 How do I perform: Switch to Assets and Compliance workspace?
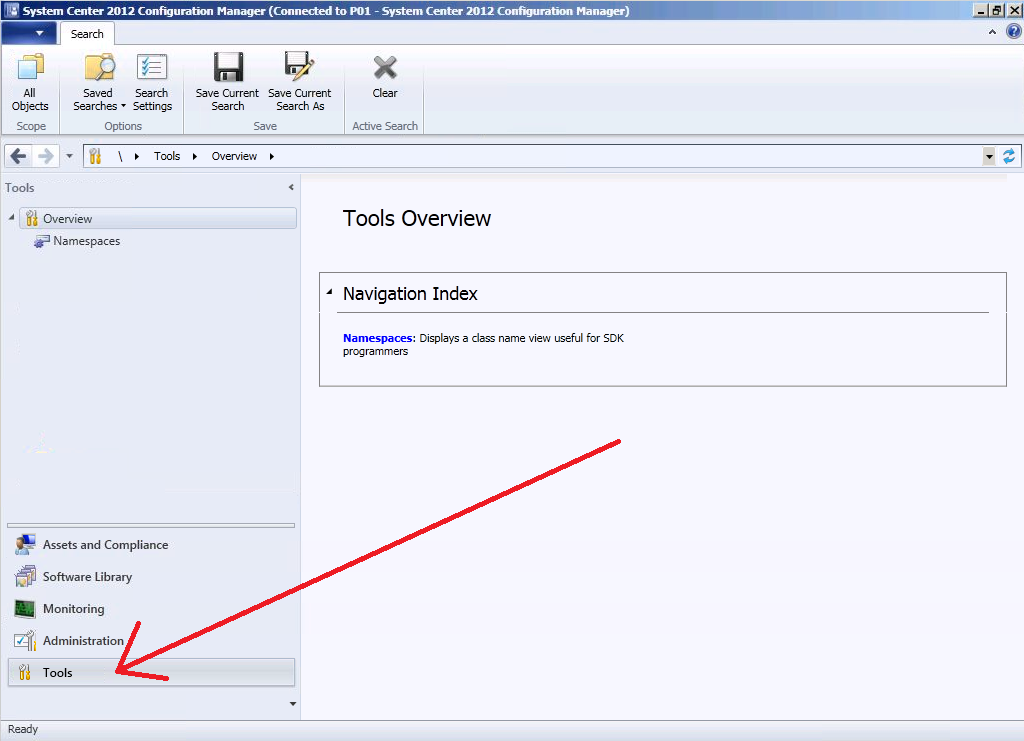(152, 544)
